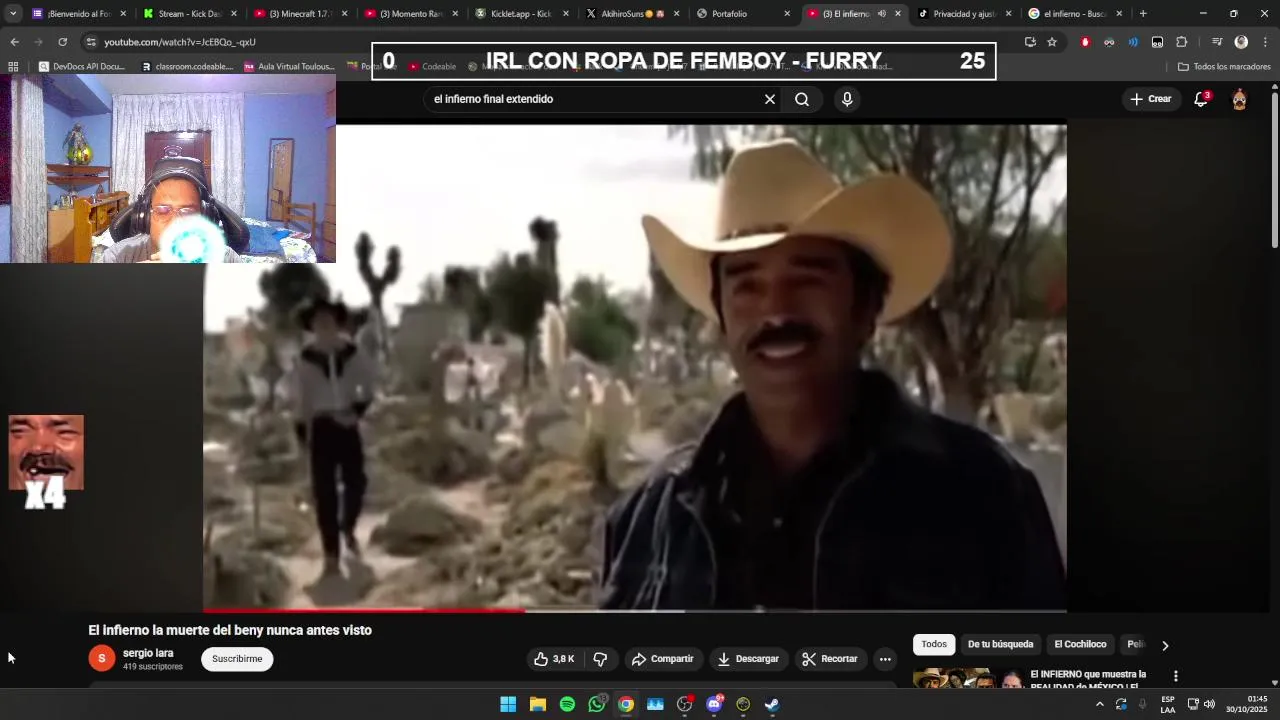Like the video with 3,8 K likes

554,659
